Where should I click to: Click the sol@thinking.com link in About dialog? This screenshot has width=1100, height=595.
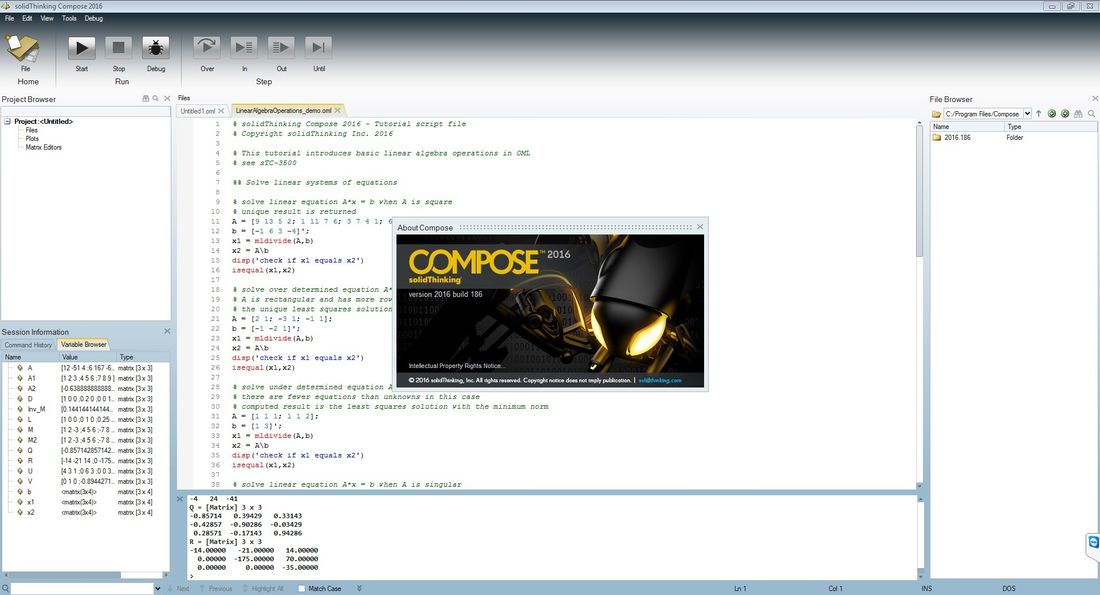pos(660,380)
